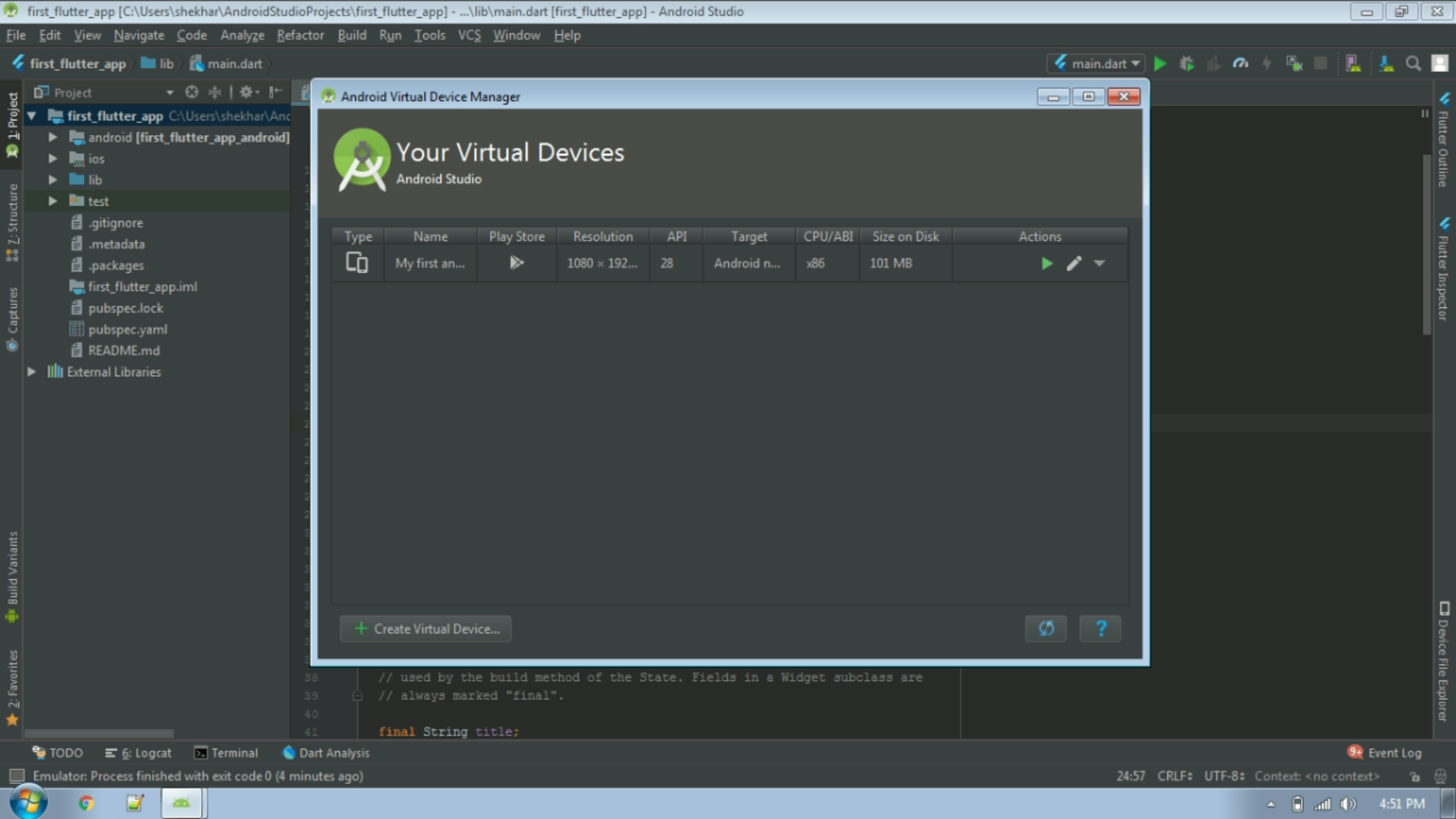Open device actions dropdown arrow

tap(1100, 263)
